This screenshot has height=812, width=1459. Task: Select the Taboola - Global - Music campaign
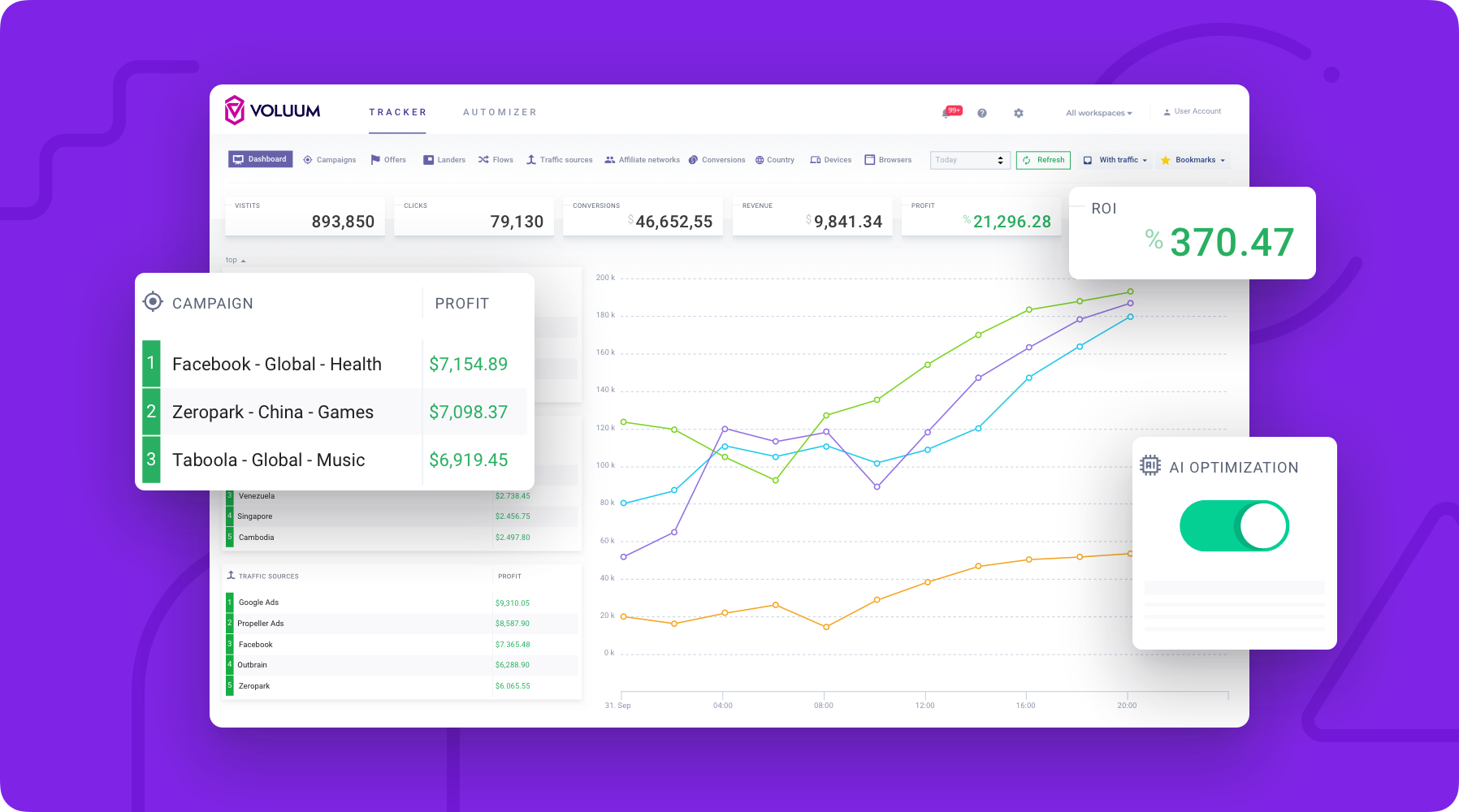click(335, 460)
